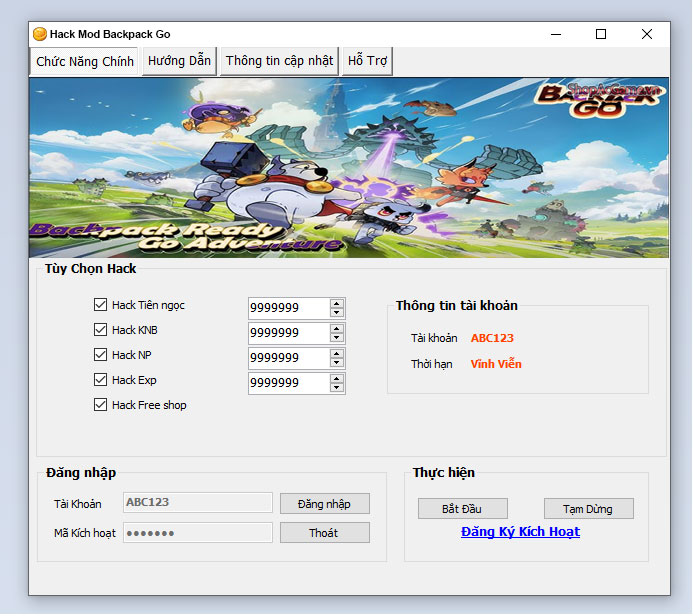This screenshot has width=693, height=616.
Task: Toggle the Hack Exp checkbox
Action: (100, 380)
